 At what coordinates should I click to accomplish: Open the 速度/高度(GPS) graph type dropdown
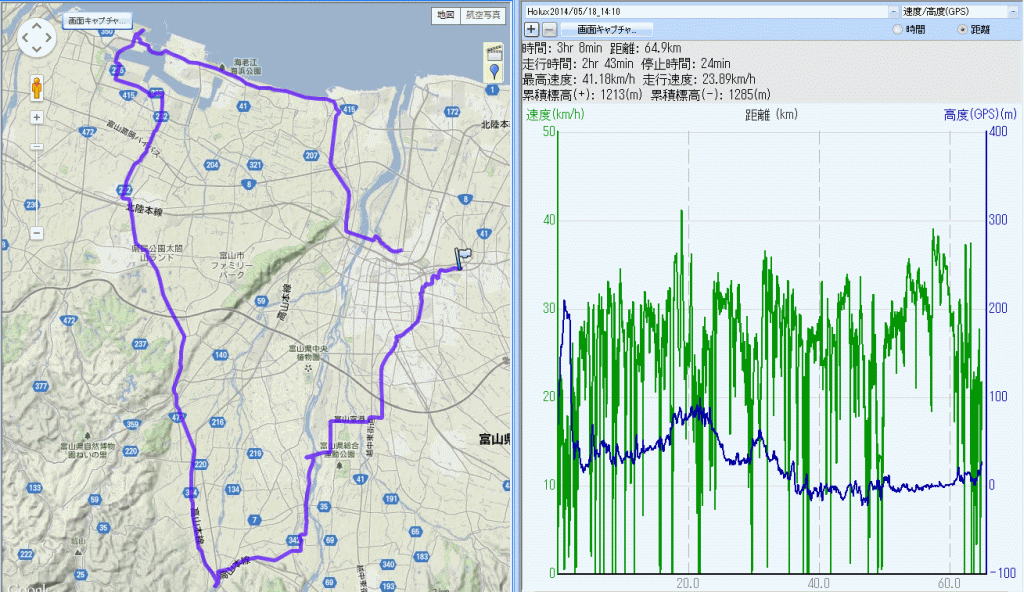(1013, 11)
